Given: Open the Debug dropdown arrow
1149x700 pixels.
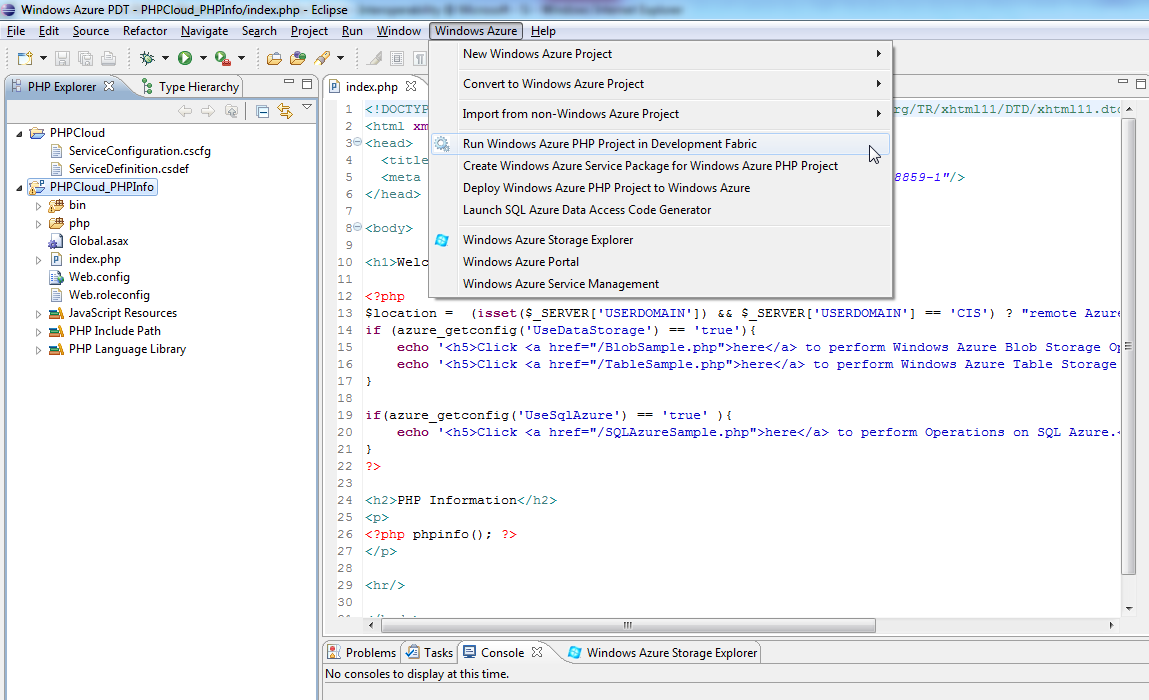Looking at the screenshot, I should 165,58.
